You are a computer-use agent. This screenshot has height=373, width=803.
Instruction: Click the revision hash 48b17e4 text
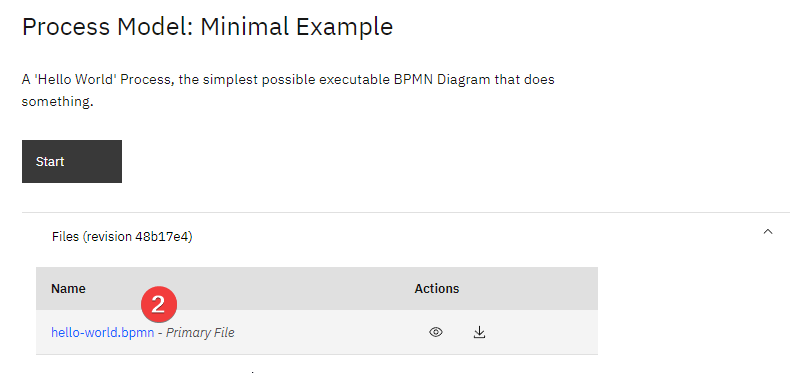162,237
